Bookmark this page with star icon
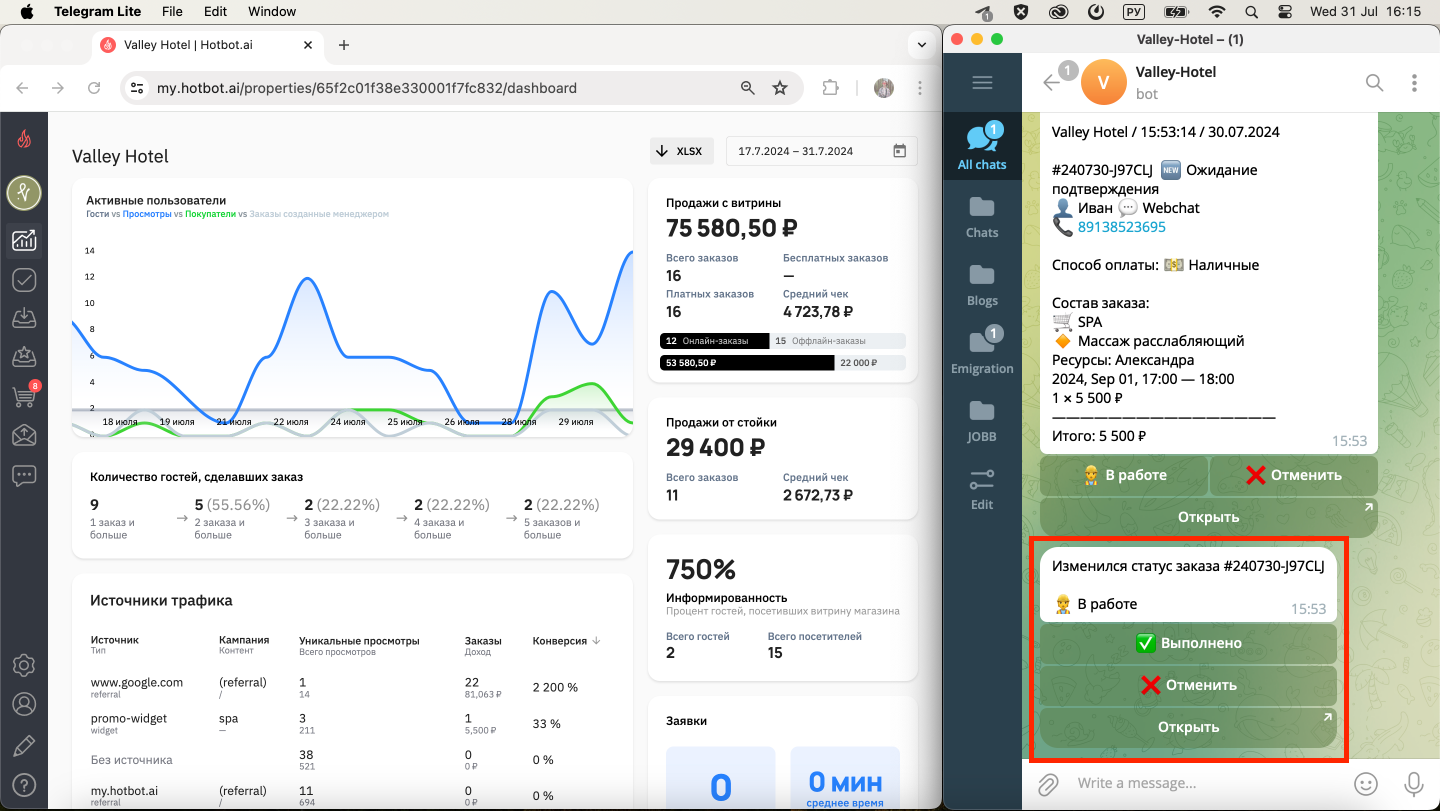The image size is (1440, 811). coord(780,88)
